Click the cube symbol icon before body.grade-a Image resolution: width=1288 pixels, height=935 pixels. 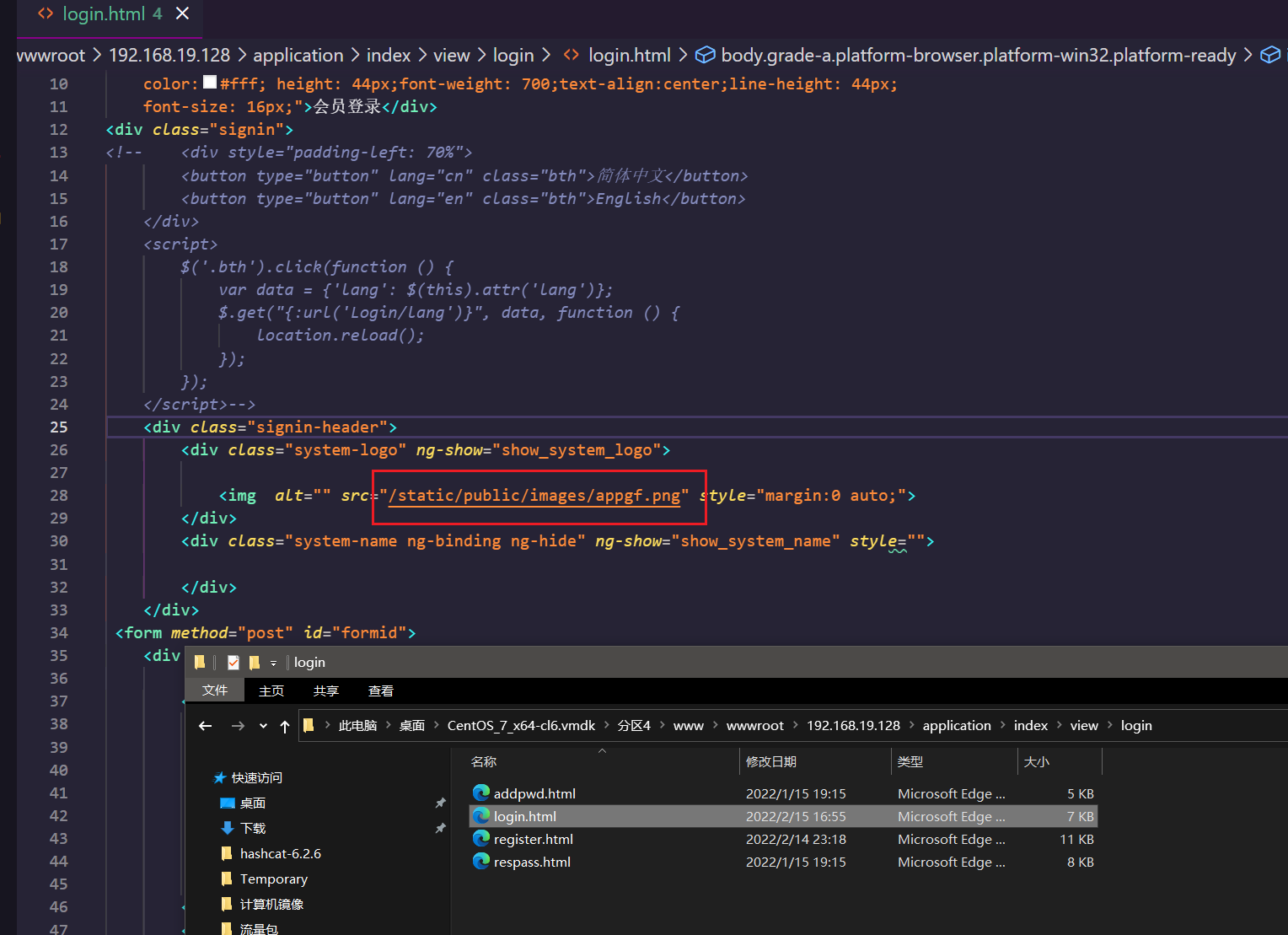pos(705,56)
